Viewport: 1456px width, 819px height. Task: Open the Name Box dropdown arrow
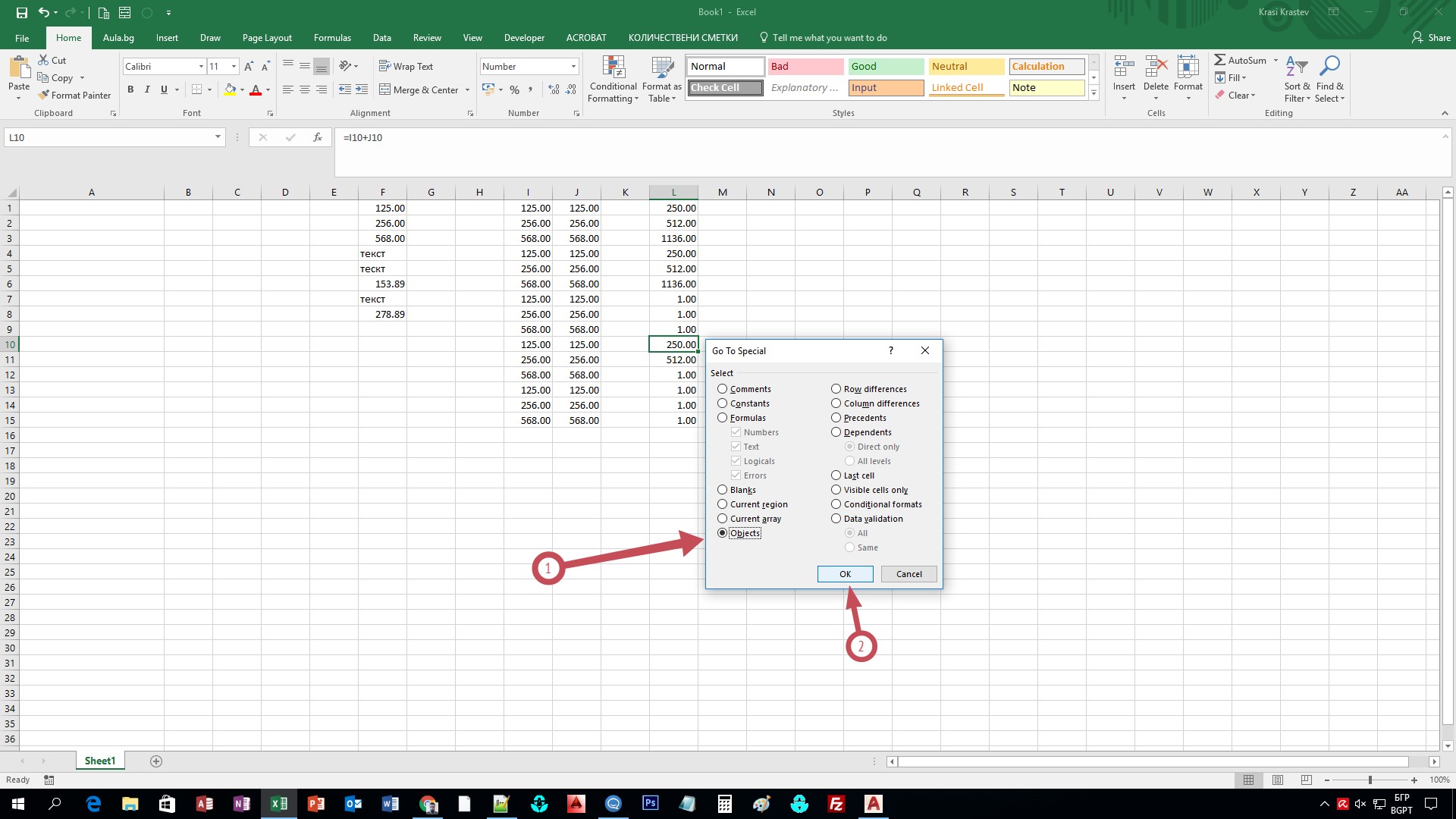(x=218, y=137)
